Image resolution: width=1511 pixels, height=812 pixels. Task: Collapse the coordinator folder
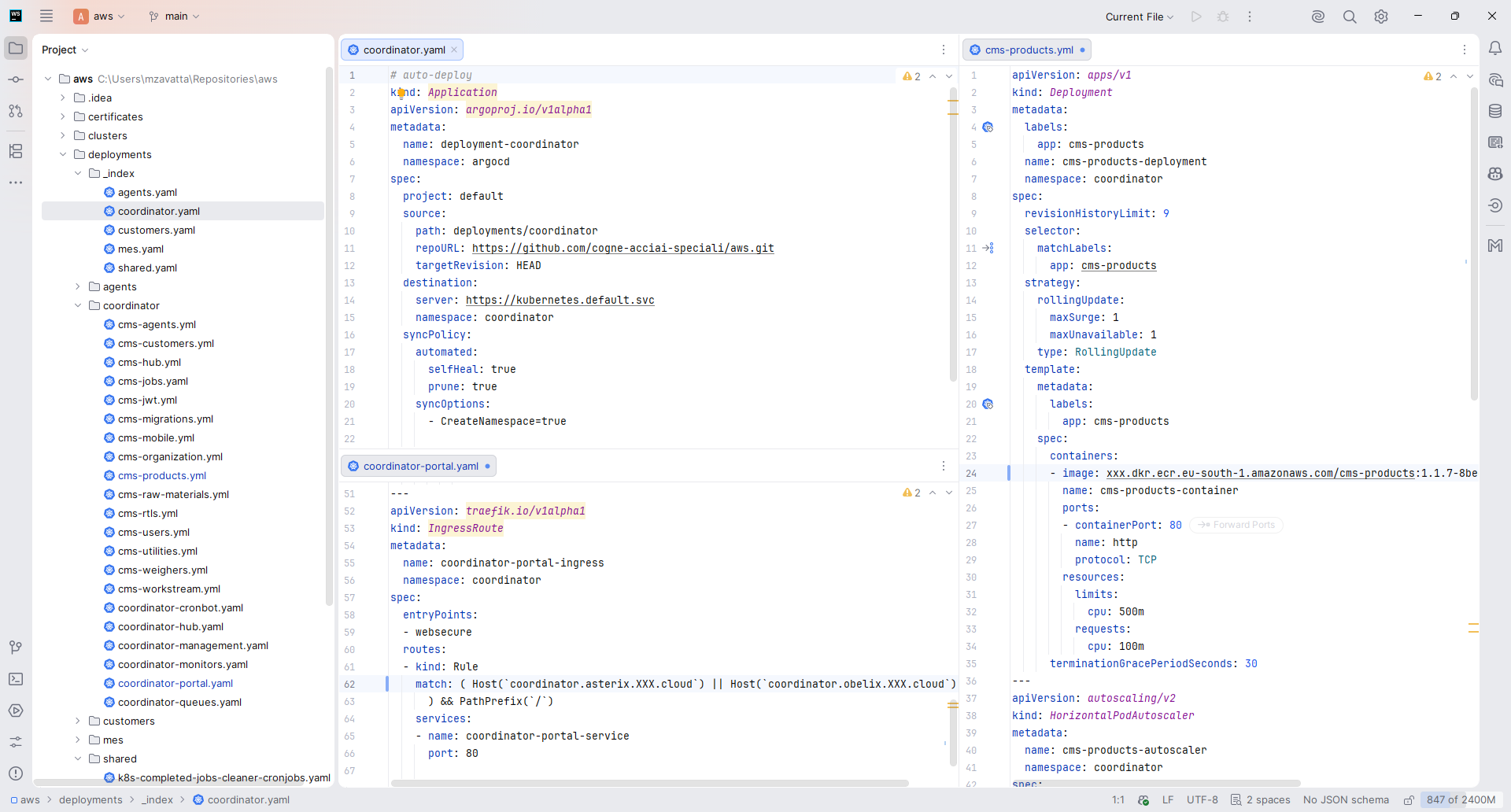(78, 305)
